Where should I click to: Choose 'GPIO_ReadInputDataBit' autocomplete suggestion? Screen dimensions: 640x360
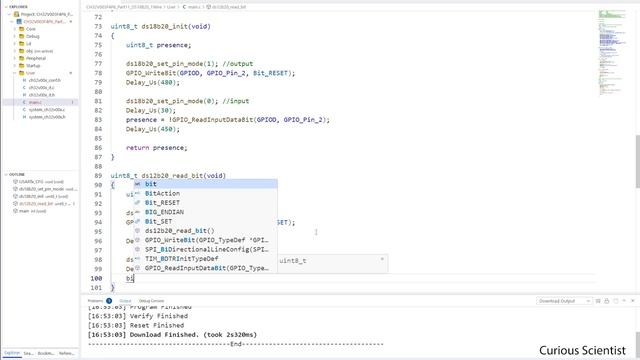click(x=206, y=269)
